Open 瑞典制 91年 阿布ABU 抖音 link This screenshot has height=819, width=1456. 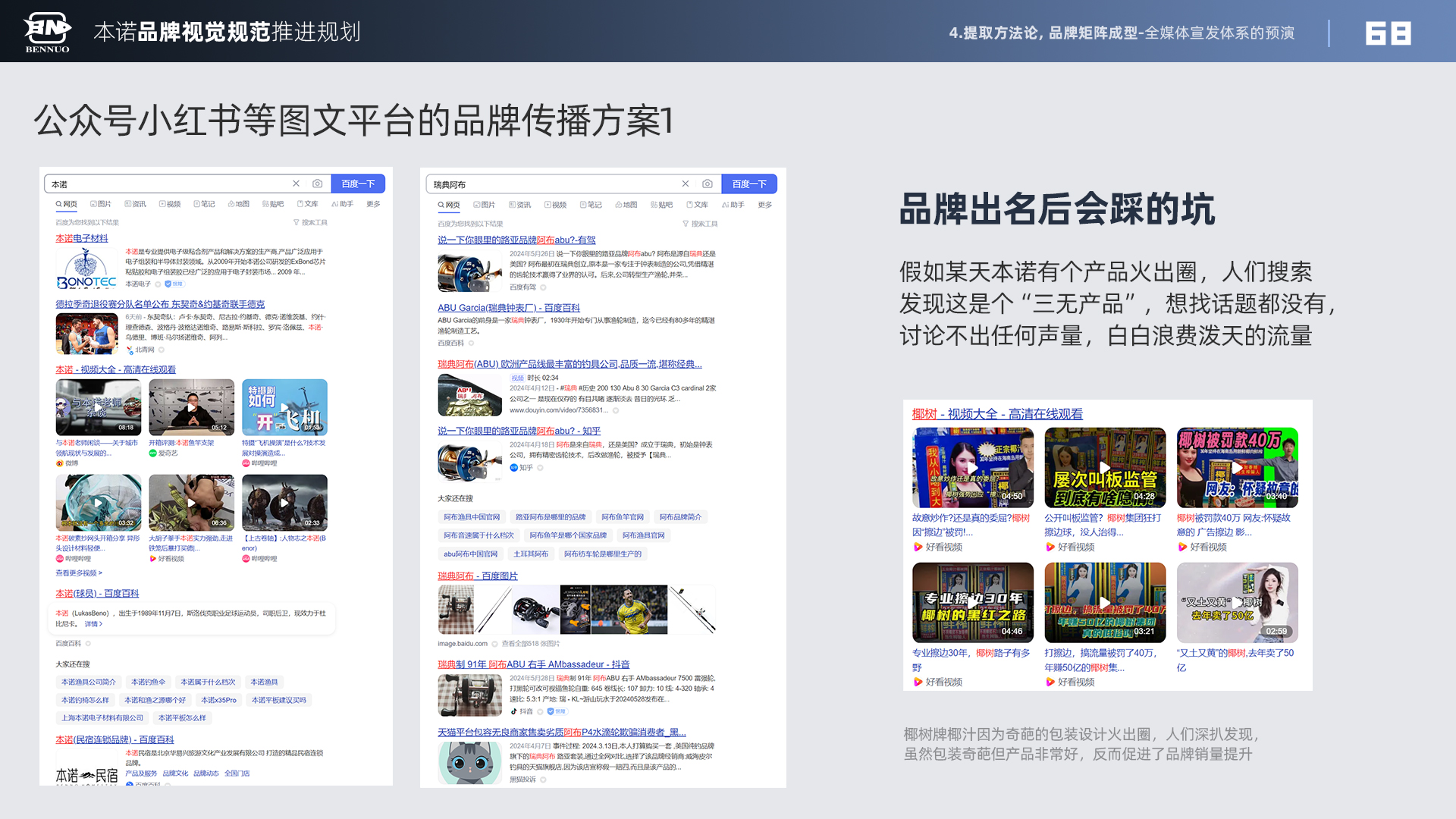[534, 664]
